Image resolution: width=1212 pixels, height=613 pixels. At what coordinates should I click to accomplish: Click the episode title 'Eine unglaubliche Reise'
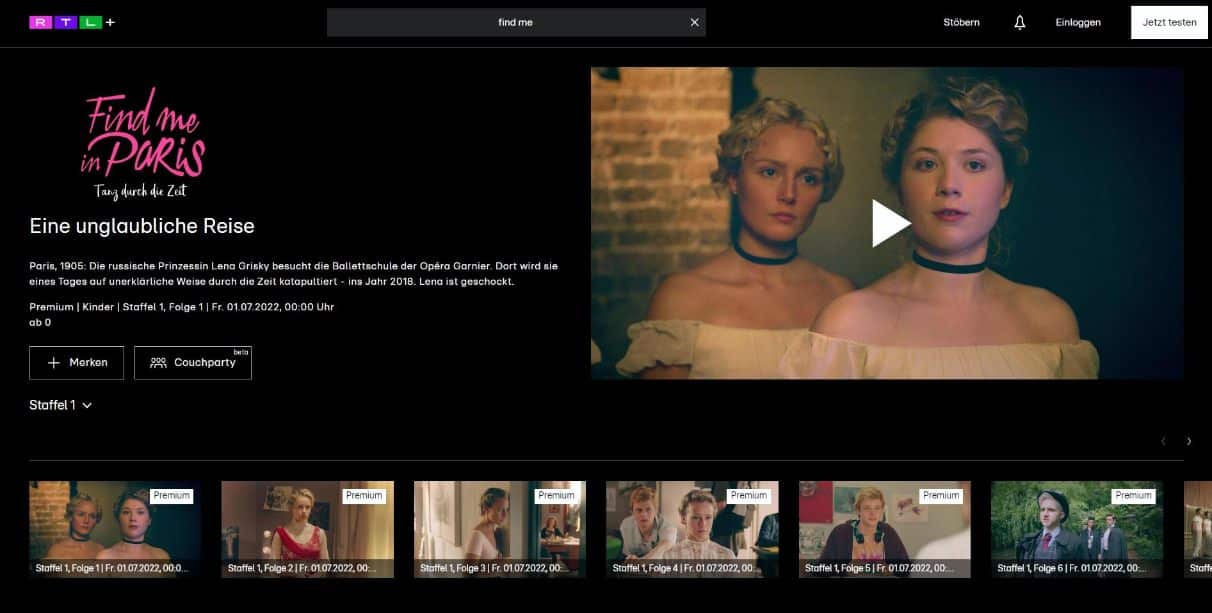pos(142,226)
